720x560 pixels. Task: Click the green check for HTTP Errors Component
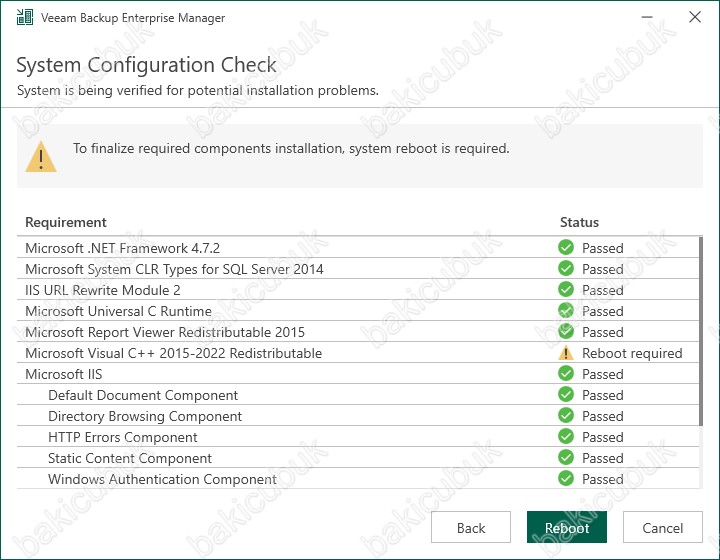566,437
